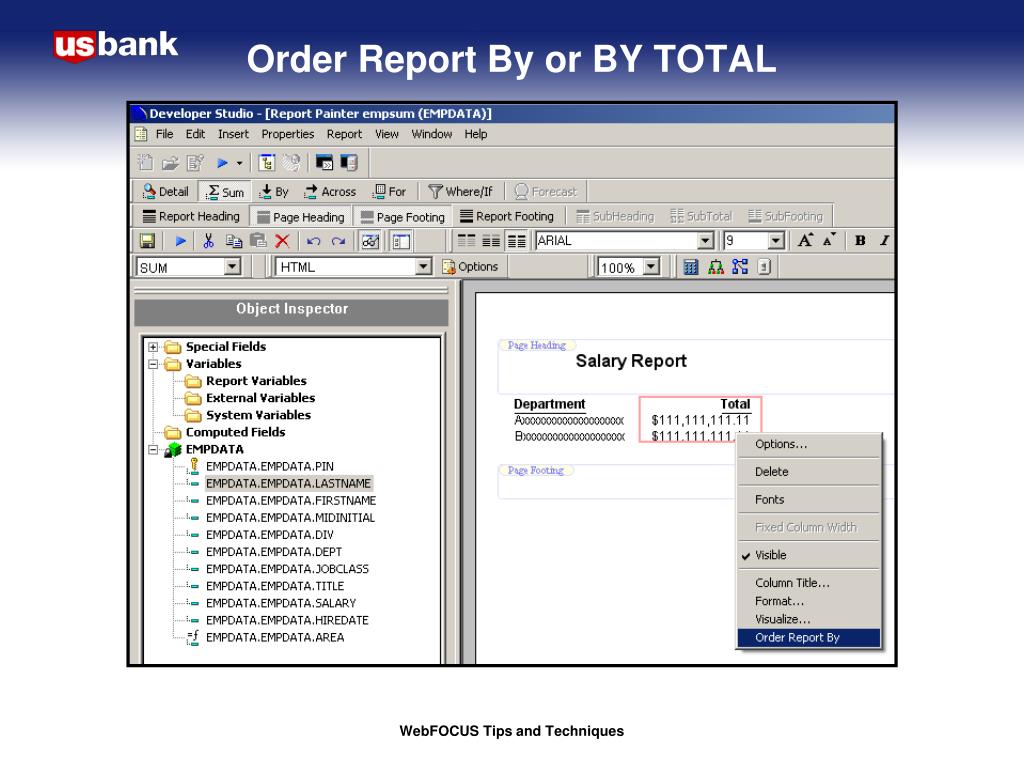
Task: Click the For button
Action: point(389,191)
